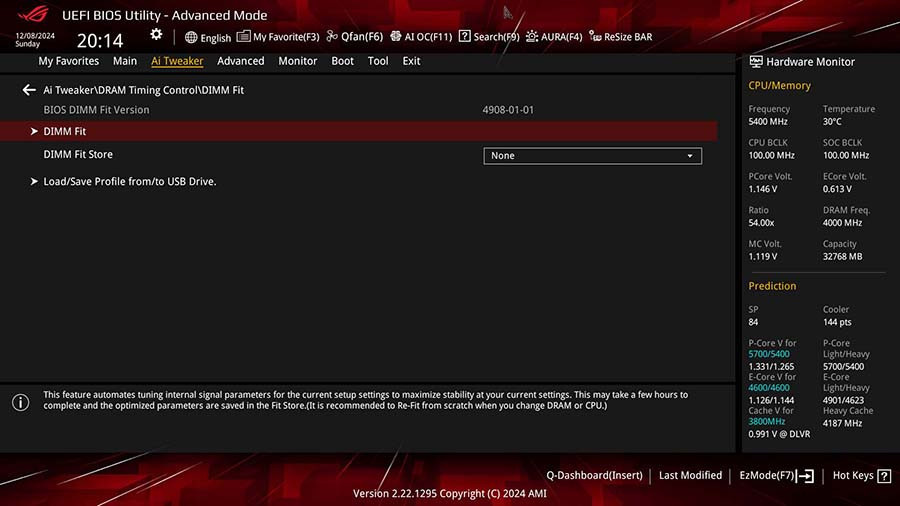900x506 pixels.
Task: Click the 0.991 V @ DLVR value
Action: 779,434
